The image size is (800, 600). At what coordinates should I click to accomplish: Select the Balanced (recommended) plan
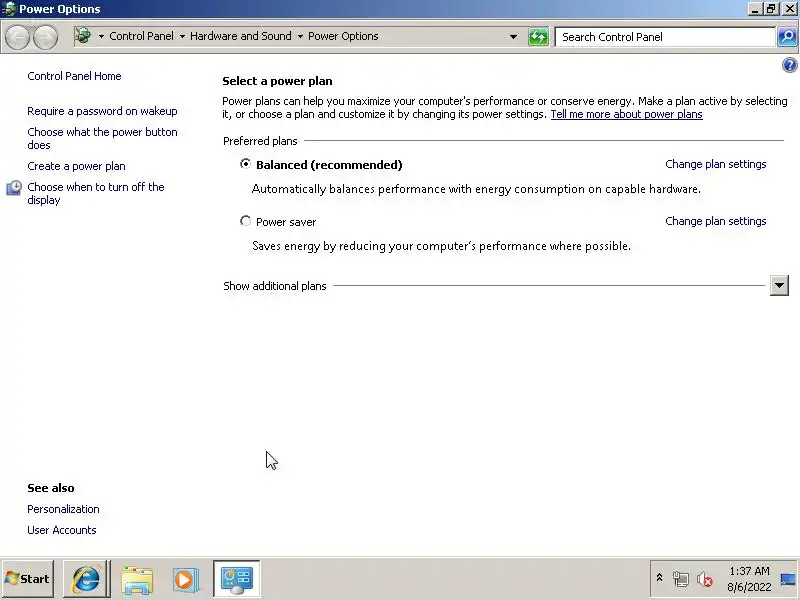point(245,164)
